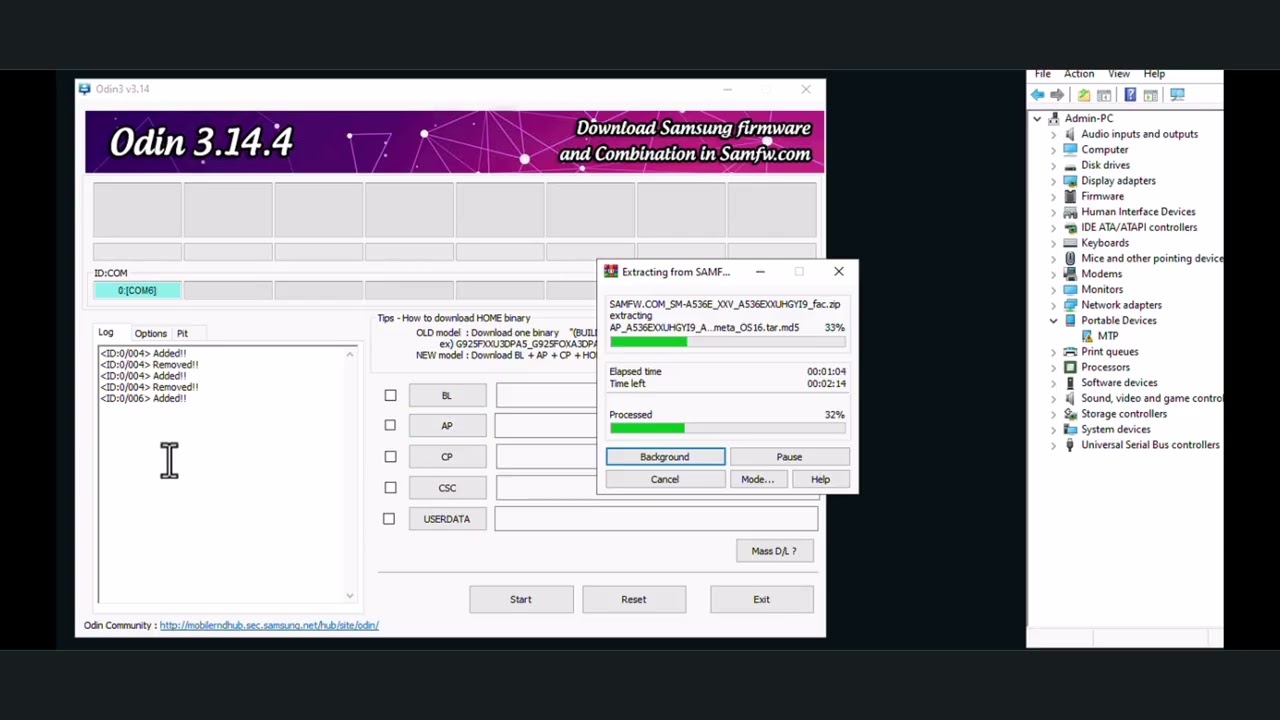Expand the System devices node
Viewport: 1280px width, 720px height.
coord(1053,429)
